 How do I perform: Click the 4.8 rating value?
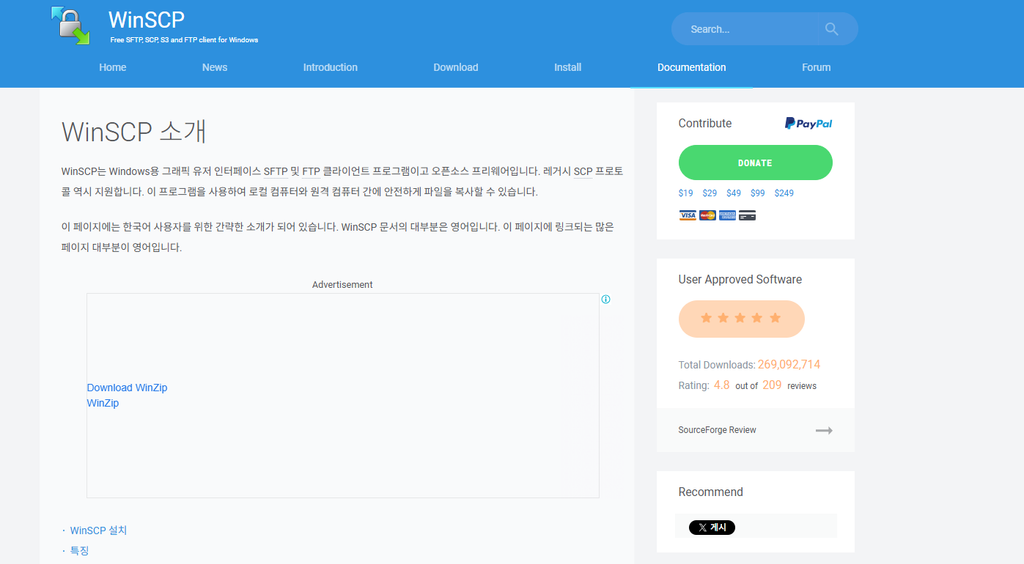722,385
